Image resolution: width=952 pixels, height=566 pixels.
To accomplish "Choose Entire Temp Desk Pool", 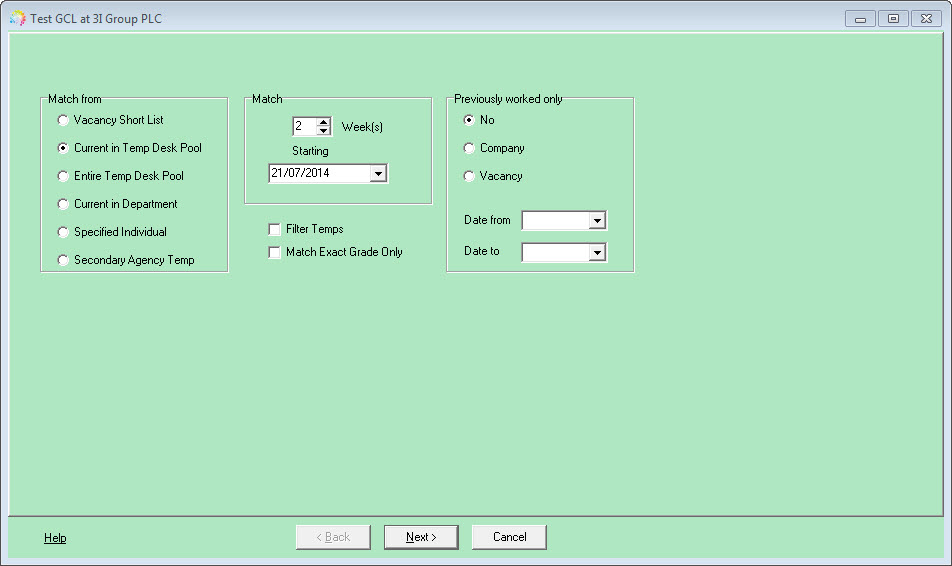I will (x=63, y=176).
